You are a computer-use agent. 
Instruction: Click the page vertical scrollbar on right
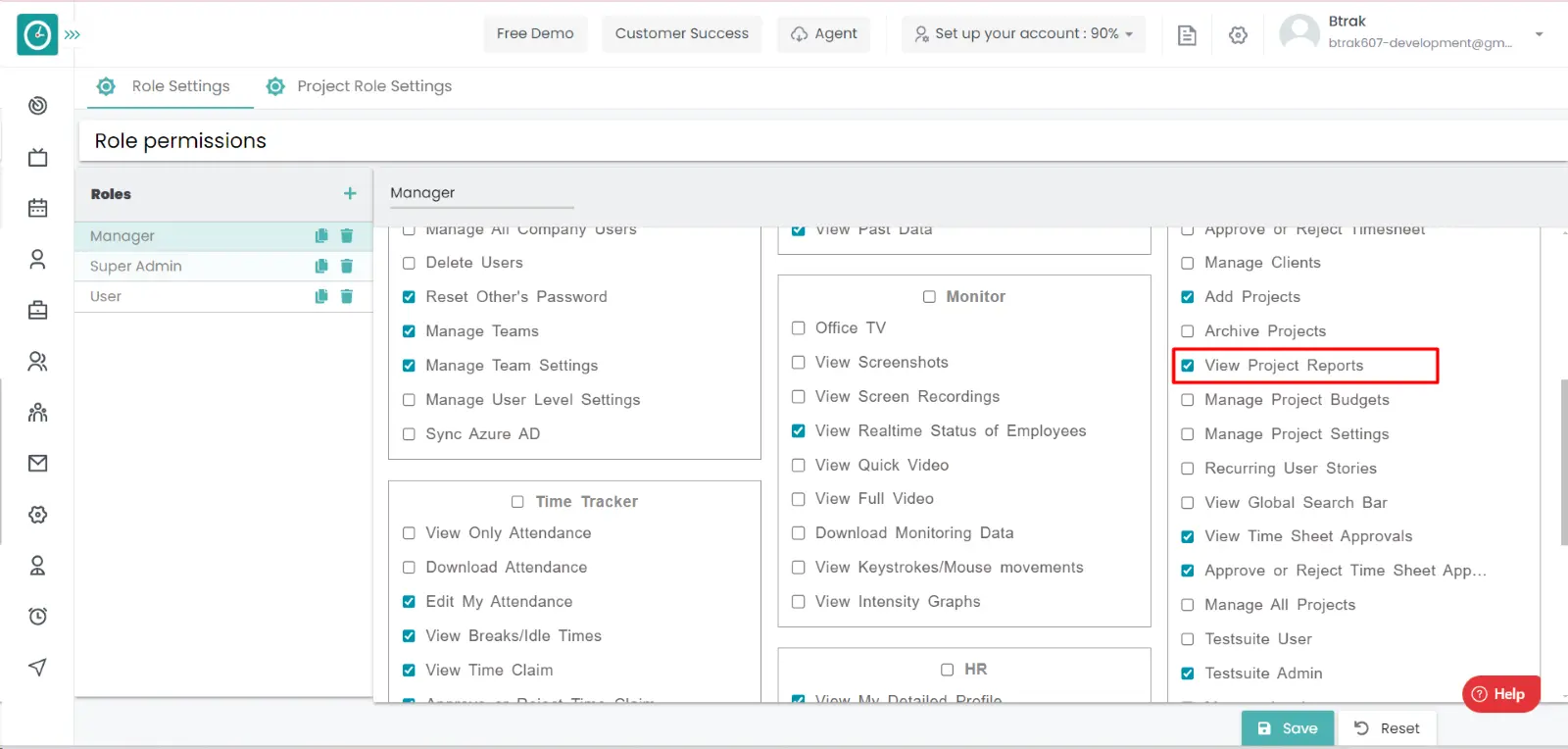1563,461
